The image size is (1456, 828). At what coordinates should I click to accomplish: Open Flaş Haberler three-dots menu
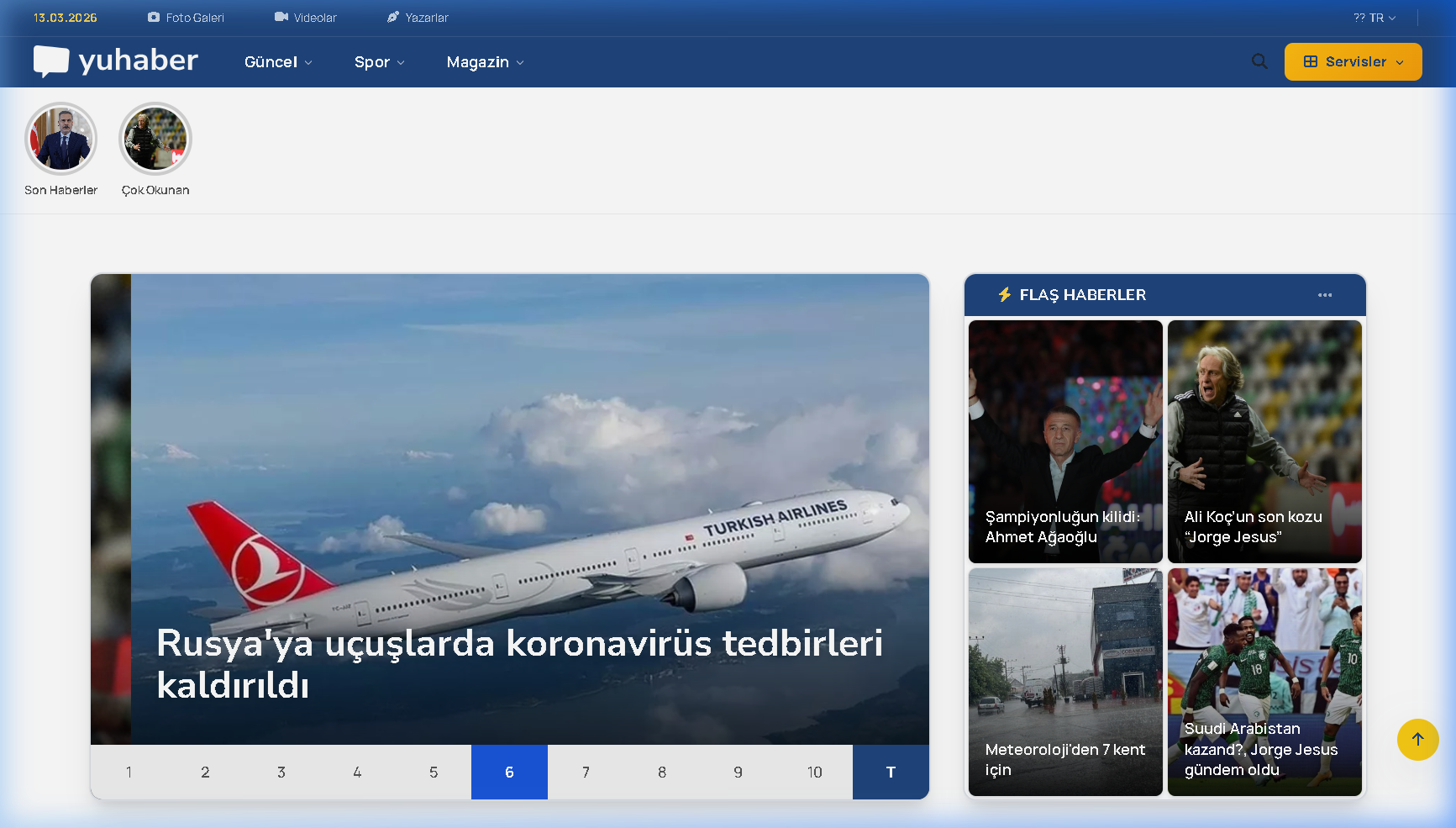[x=1324, y=295]
